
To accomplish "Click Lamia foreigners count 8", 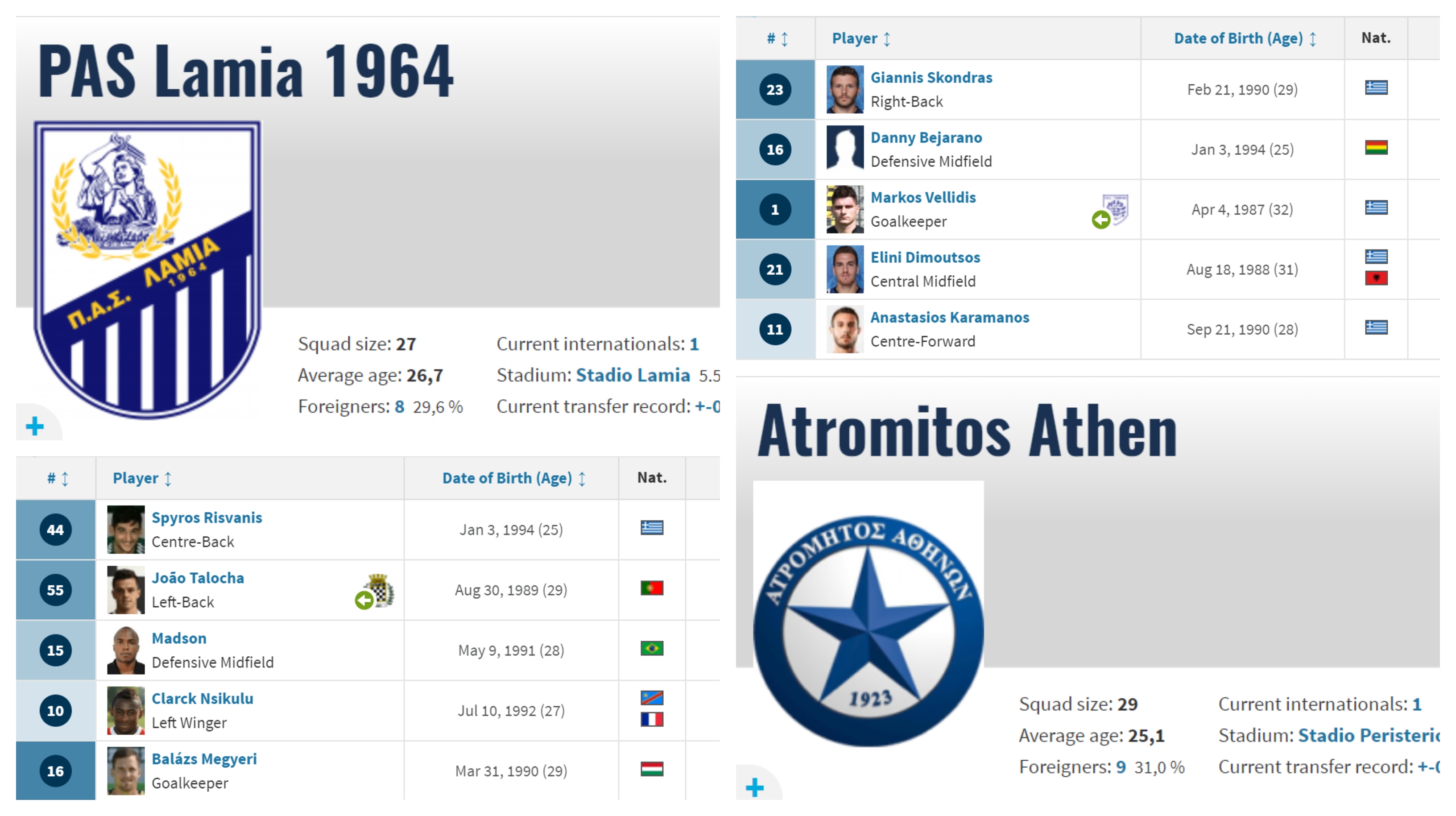I will (x=400, y=406).
